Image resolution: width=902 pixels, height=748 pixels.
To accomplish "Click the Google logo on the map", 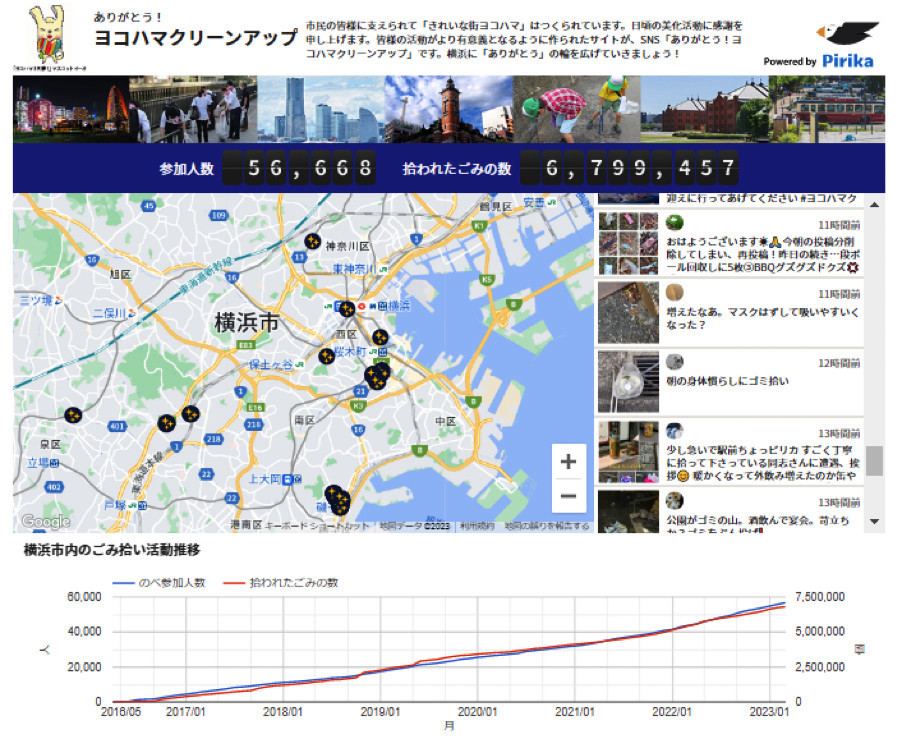I will pos(45,522).
